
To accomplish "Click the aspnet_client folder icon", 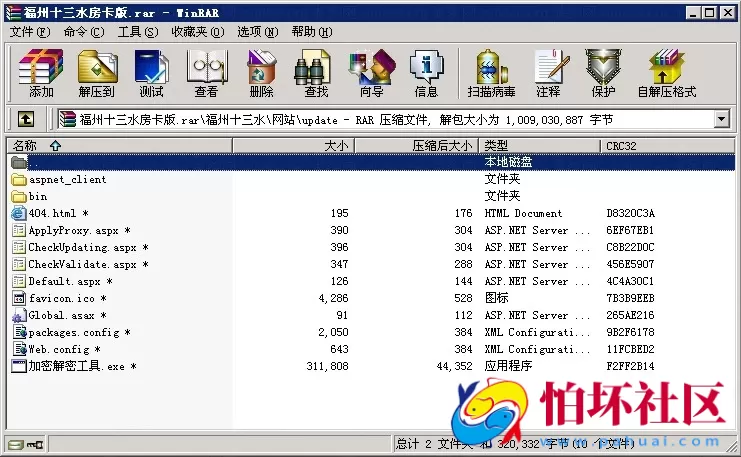I will pyautogui.click(x=19, y=180).
